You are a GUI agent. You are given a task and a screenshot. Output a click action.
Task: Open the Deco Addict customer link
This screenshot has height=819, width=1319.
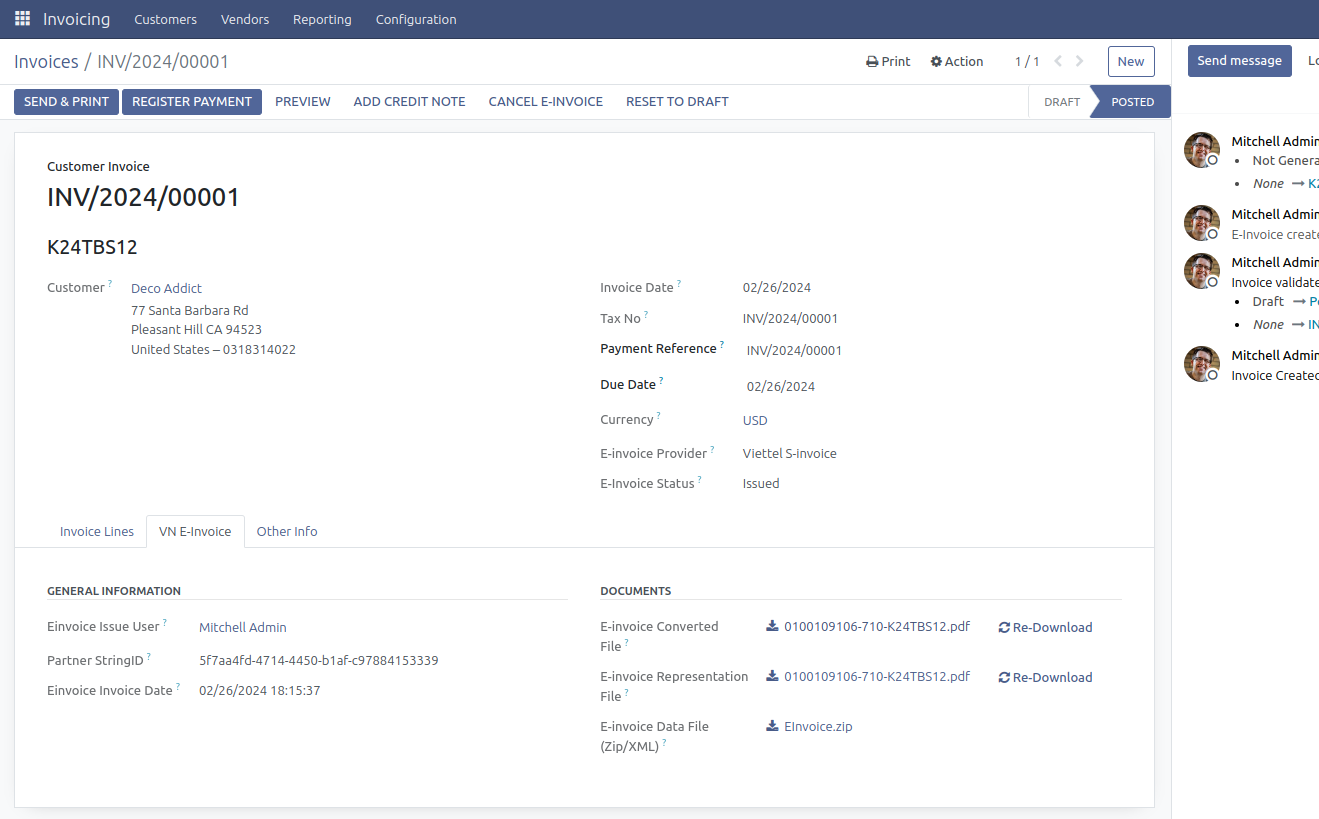tap(166, 289)
